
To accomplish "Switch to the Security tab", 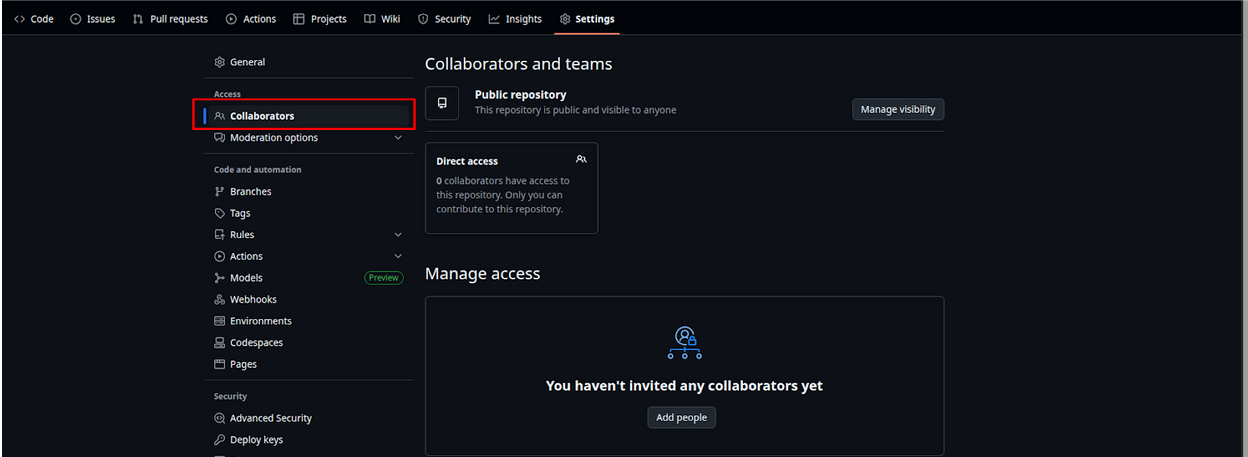I will pos(444,19).
